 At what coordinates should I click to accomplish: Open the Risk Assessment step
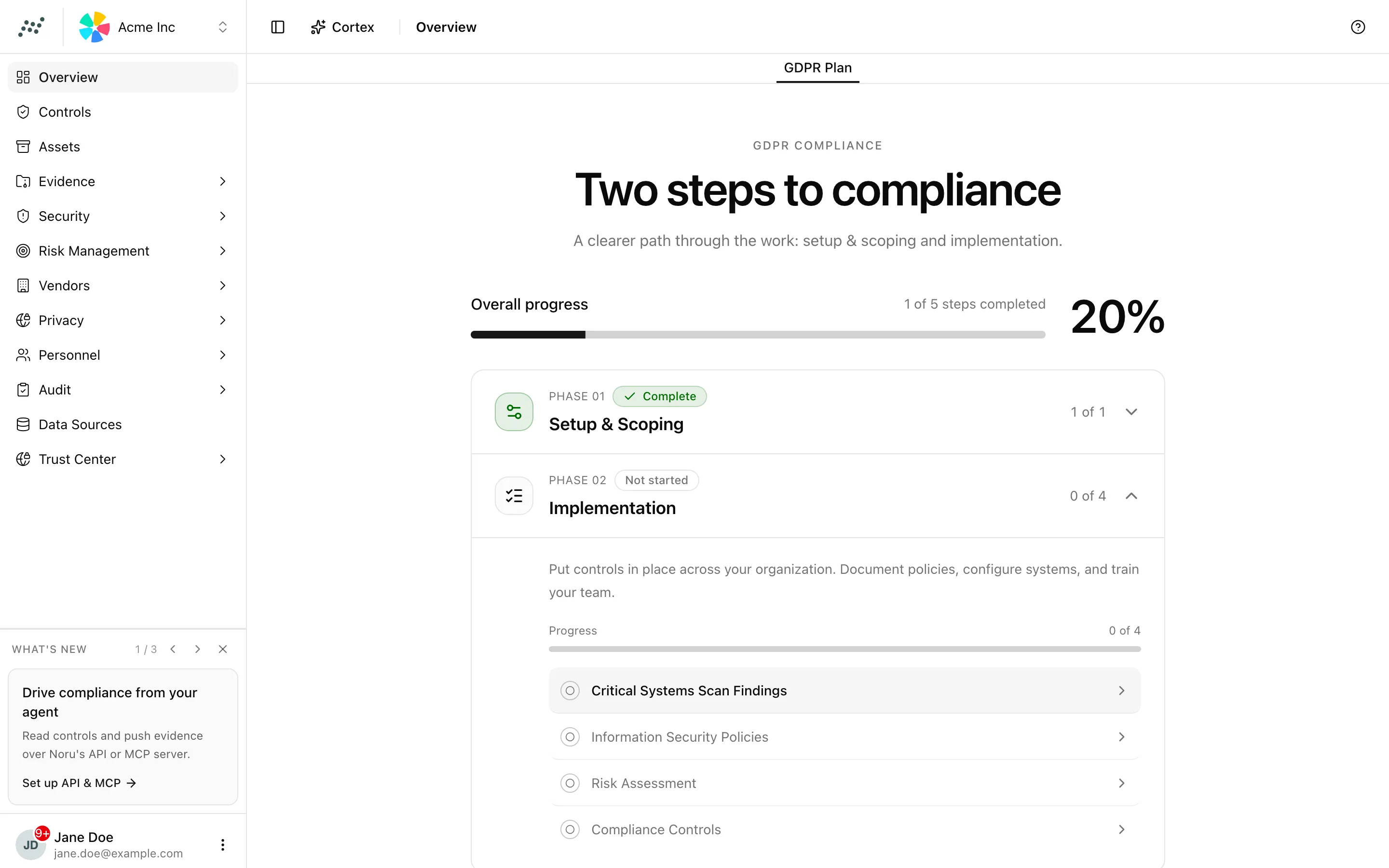tap(844, 783)
